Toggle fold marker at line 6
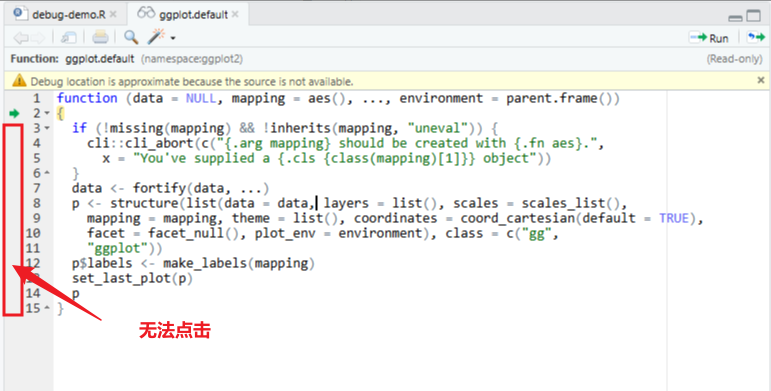The width and height of the screenshot is (771, 391). pos(47,173)
